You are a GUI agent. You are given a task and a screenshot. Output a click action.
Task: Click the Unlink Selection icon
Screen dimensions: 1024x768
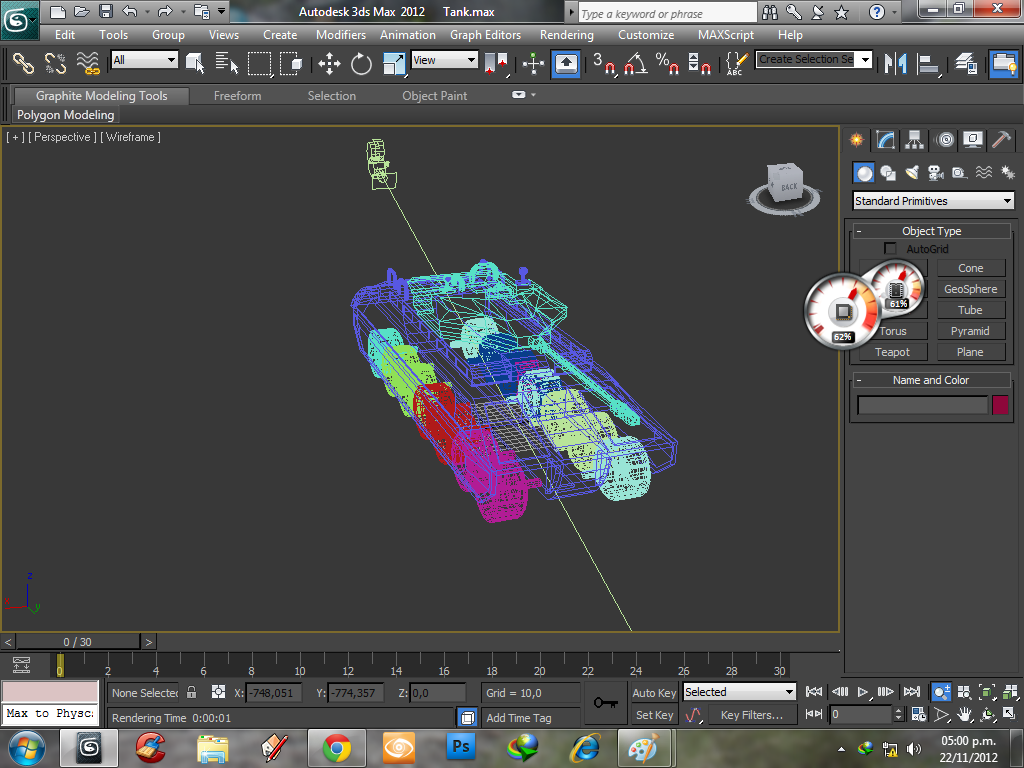[x=56, y=63]
